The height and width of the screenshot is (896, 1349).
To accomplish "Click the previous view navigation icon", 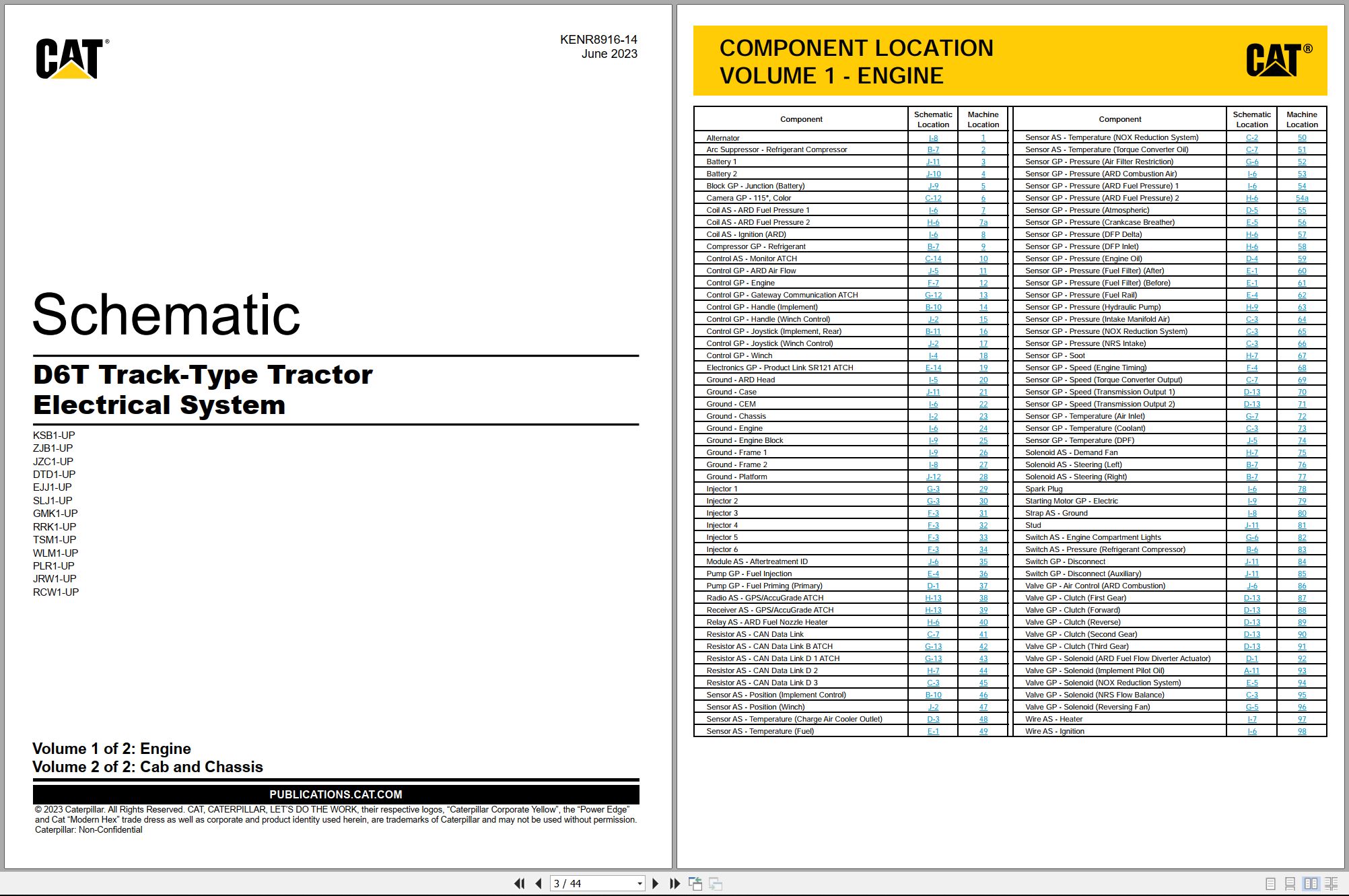I will coord(695,883).
